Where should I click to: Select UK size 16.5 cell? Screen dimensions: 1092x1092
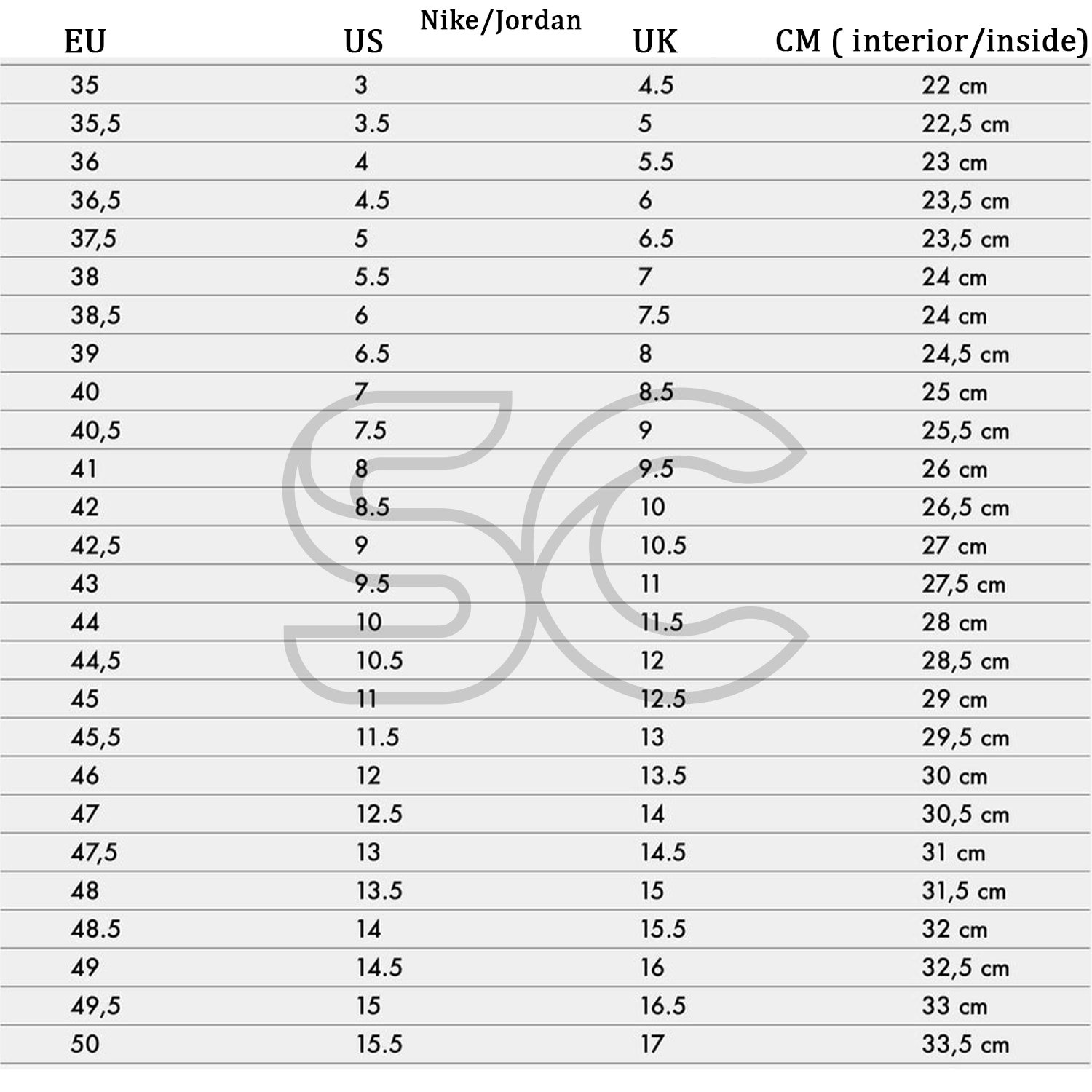(663, 1006)
